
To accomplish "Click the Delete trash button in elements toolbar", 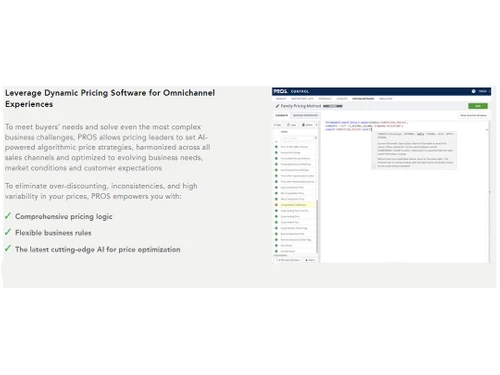I will coord(307,125).
